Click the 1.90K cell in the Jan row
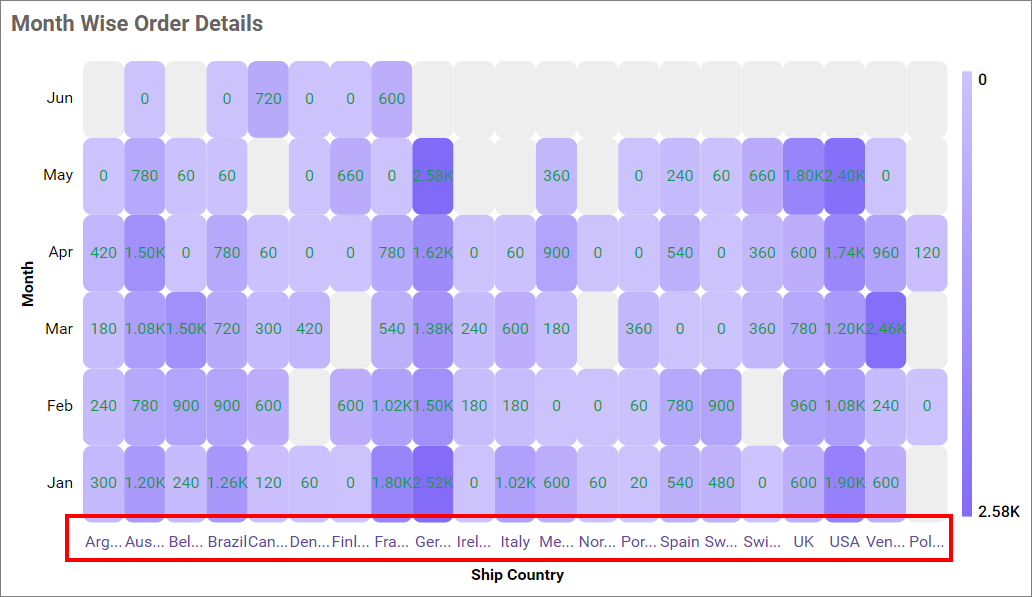The image size is (1032, 597). point(845,483)
